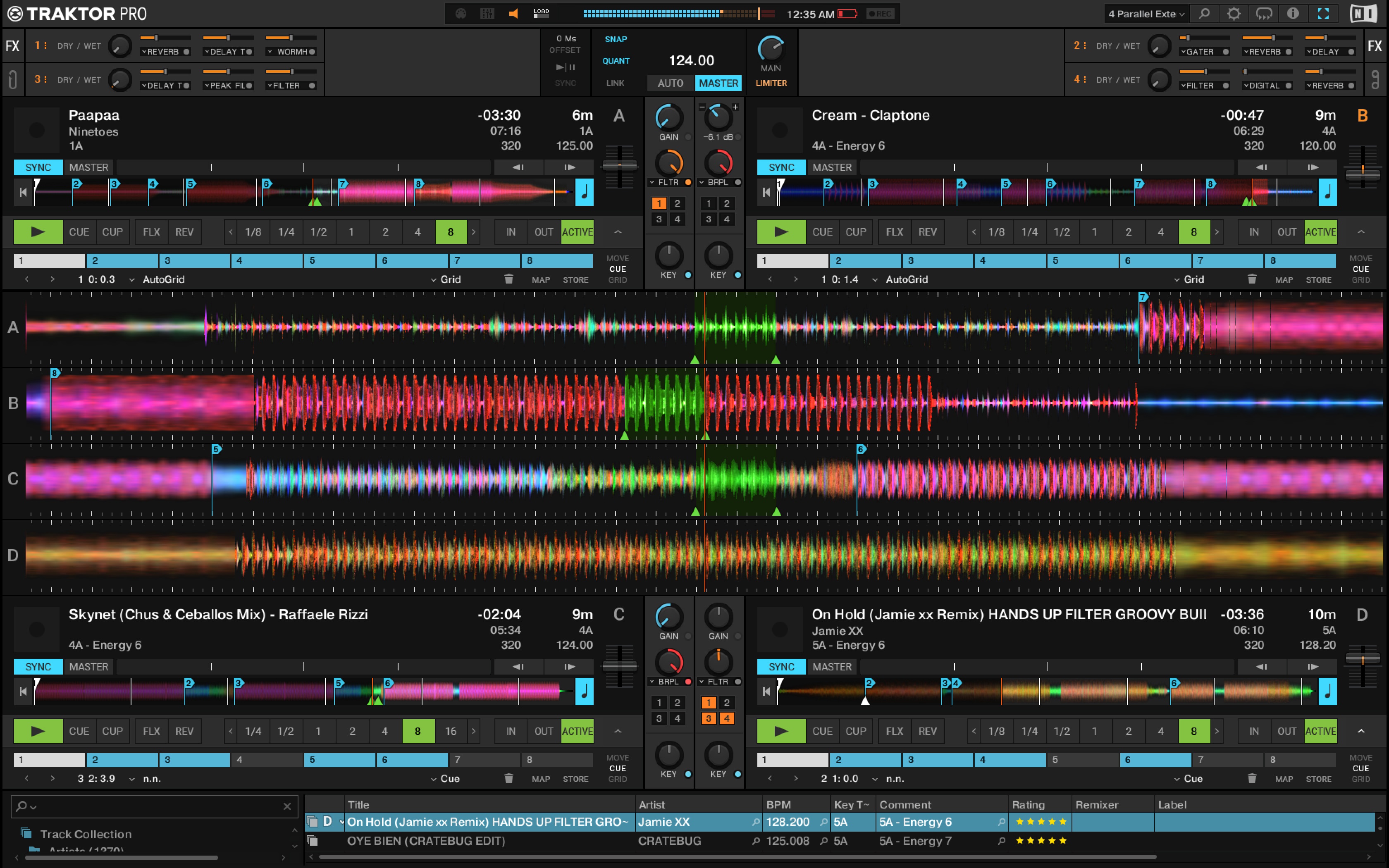Open the 4 Parallel Exte layout dropdown
1389x868 pixels.
click(1146, 14)
